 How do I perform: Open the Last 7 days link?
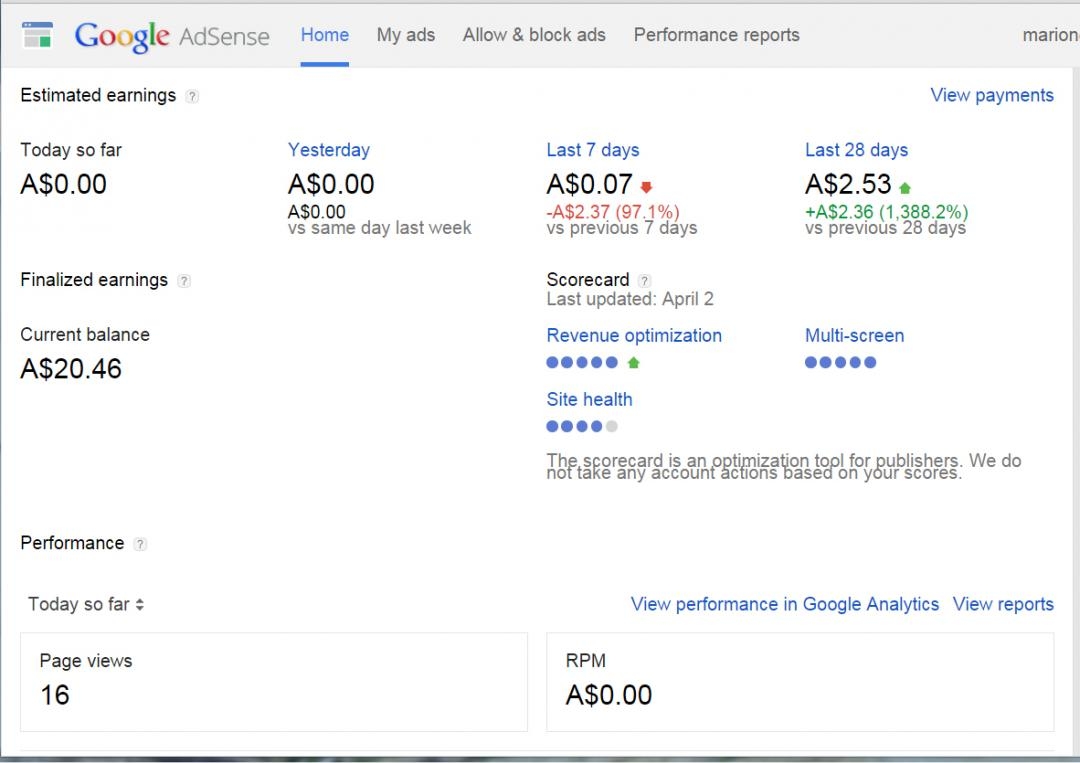coord(592,150)
